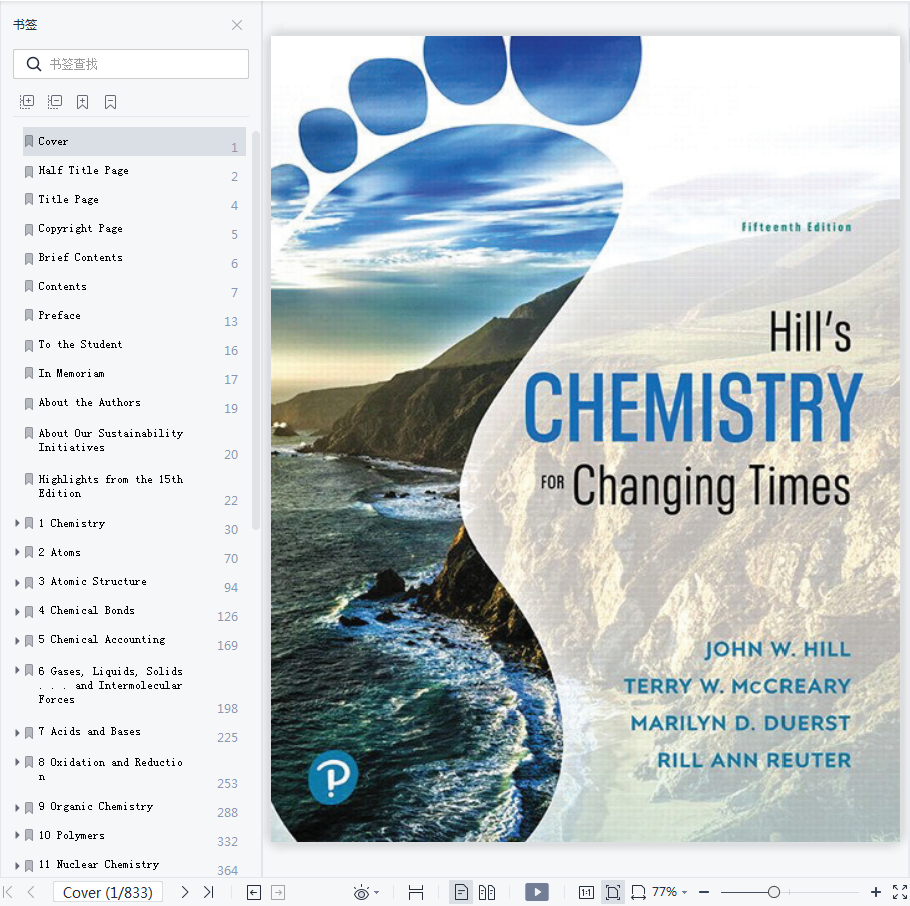Click the book cover page
Viewport: 910px width, 906px height.
click(585, 439)
